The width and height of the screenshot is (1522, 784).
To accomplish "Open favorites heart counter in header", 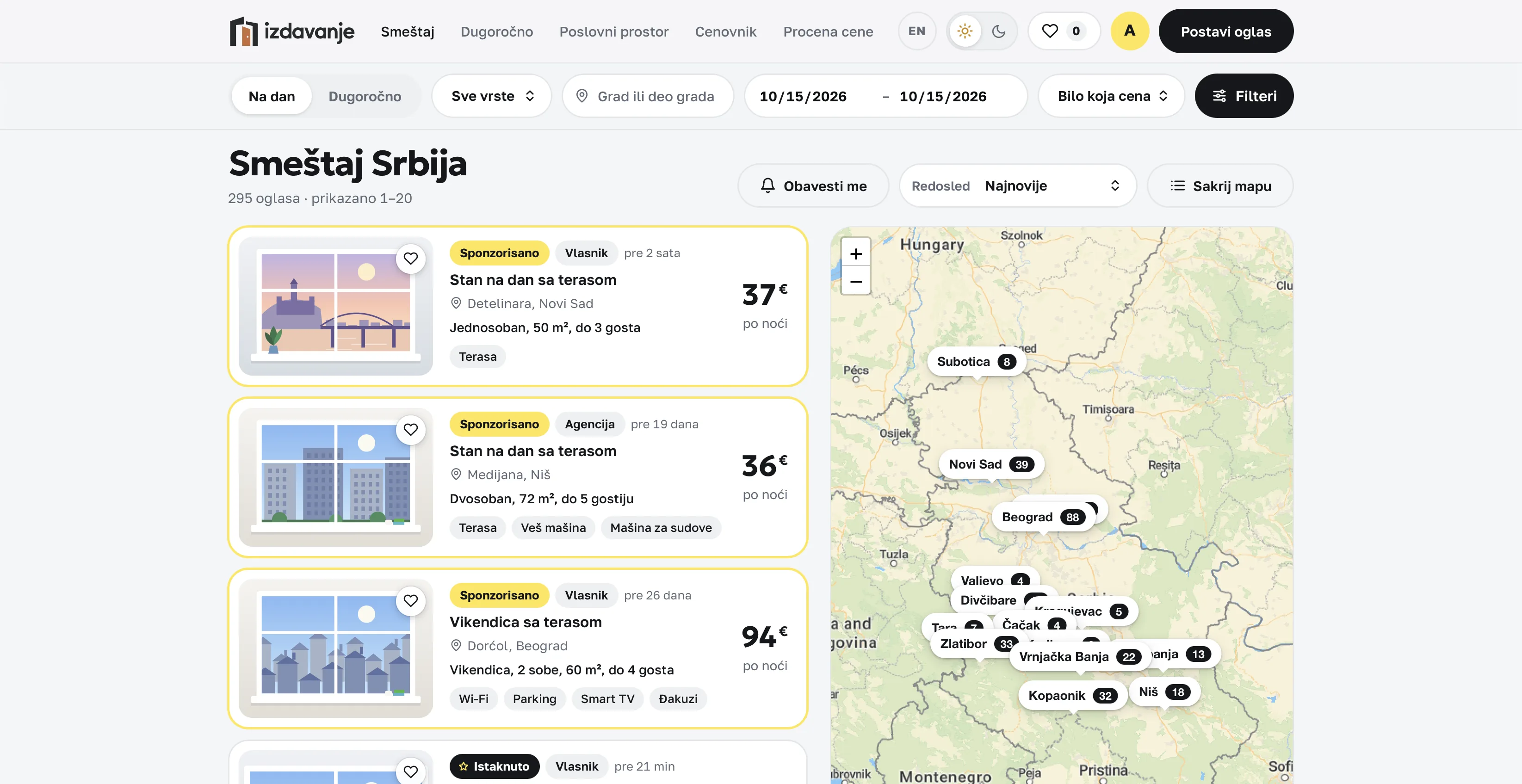I will pos(1064,31).
